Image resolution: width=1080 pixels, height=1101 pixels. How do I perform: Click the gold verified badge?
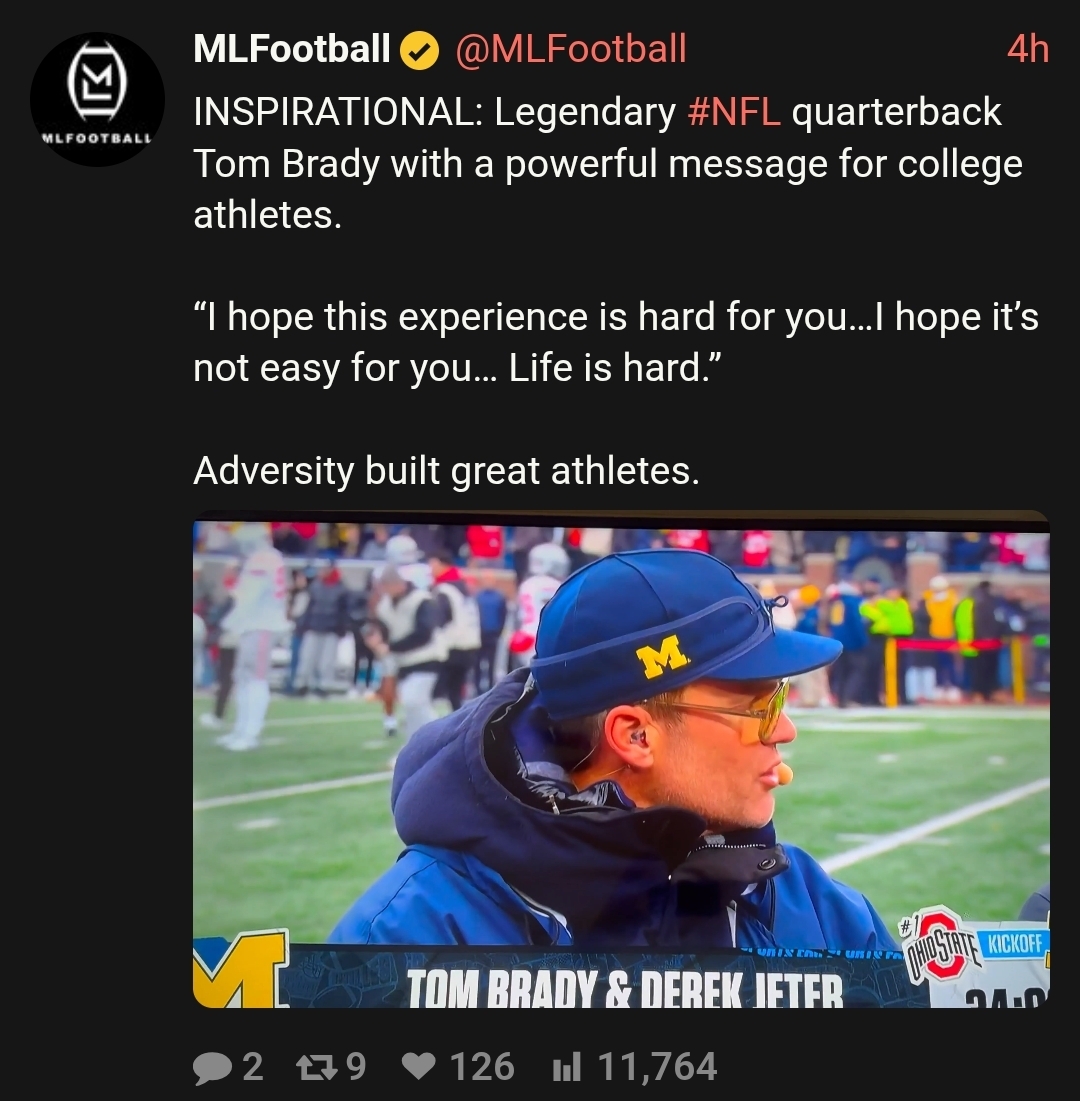click(420, 50)
